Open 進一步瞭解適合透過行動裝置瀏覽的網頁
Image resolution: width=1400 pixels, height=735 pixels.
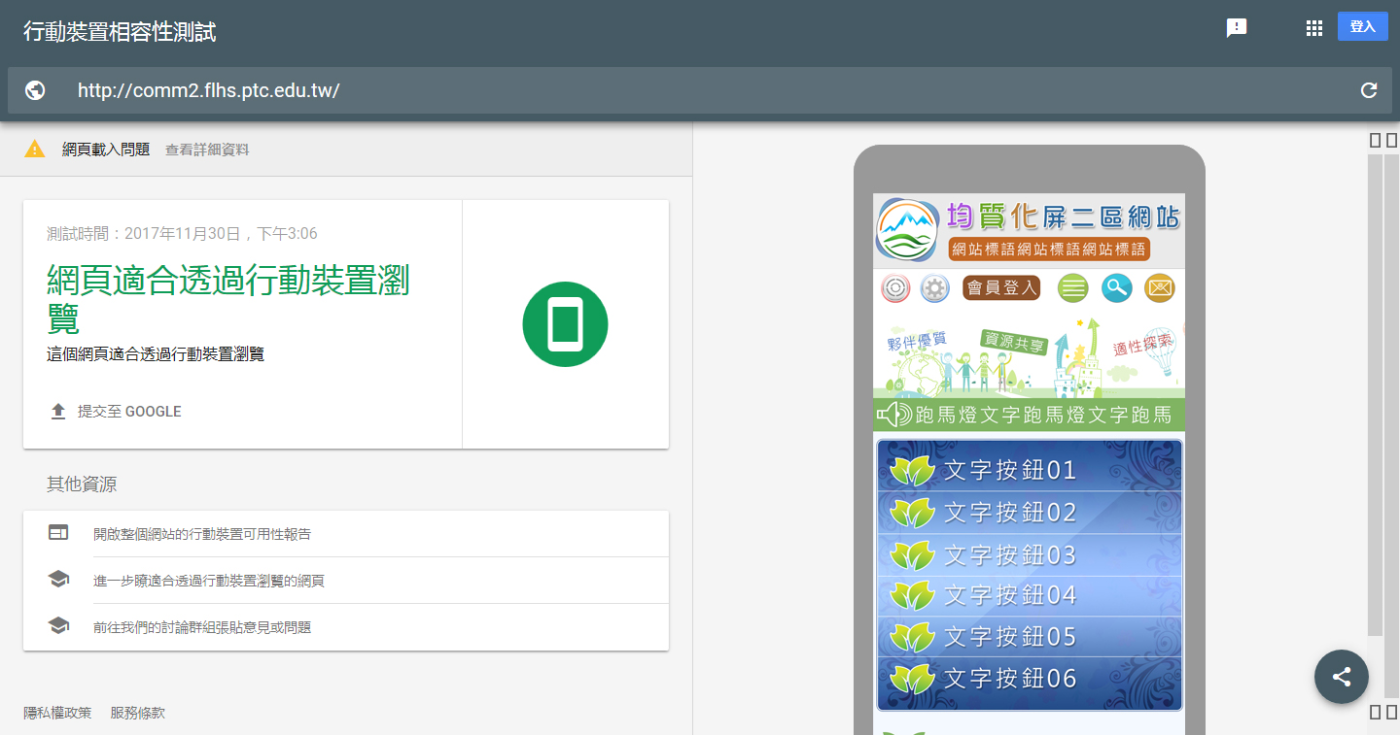tap(208, 581)
